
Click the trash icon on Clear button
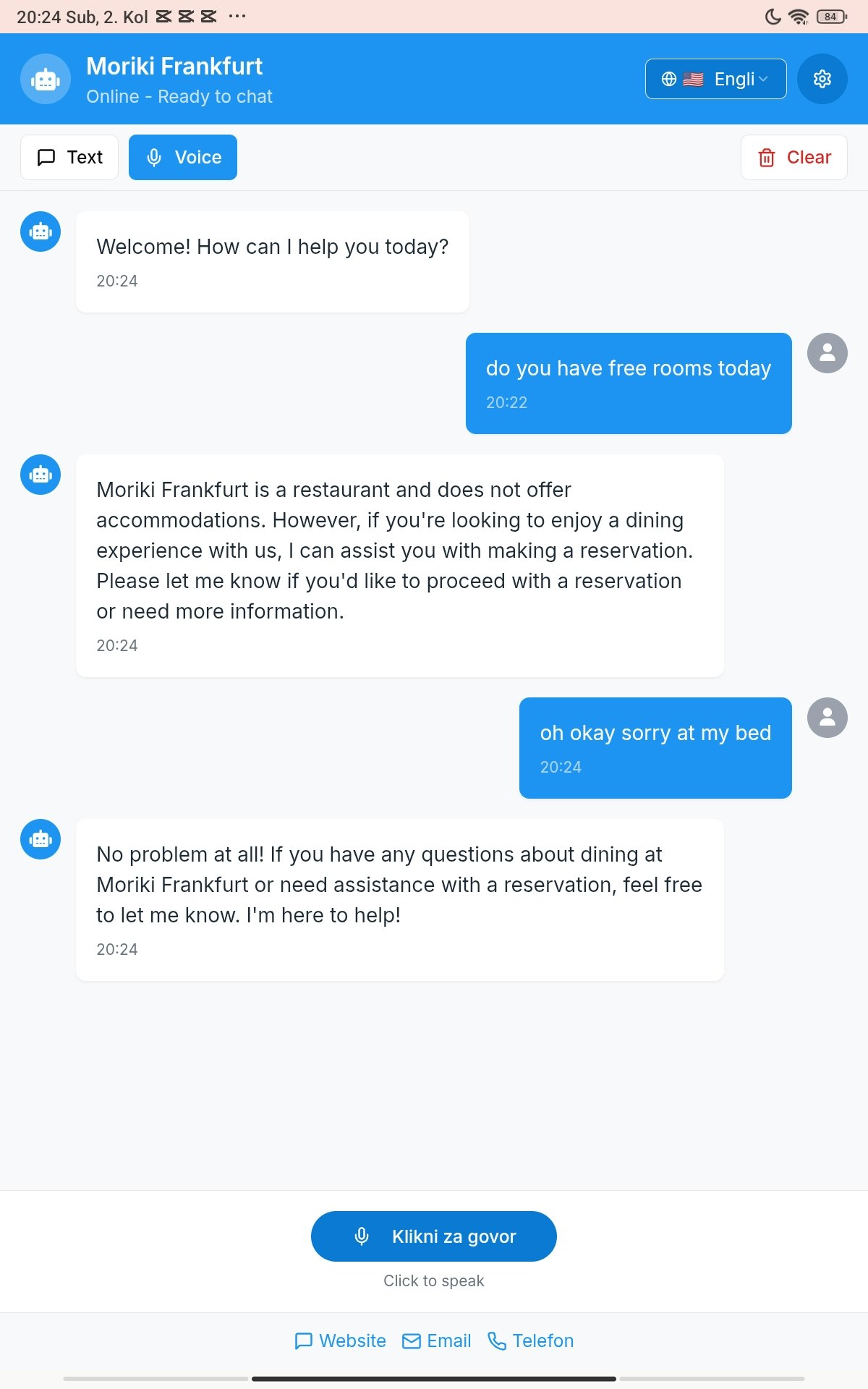click(767, 157)
